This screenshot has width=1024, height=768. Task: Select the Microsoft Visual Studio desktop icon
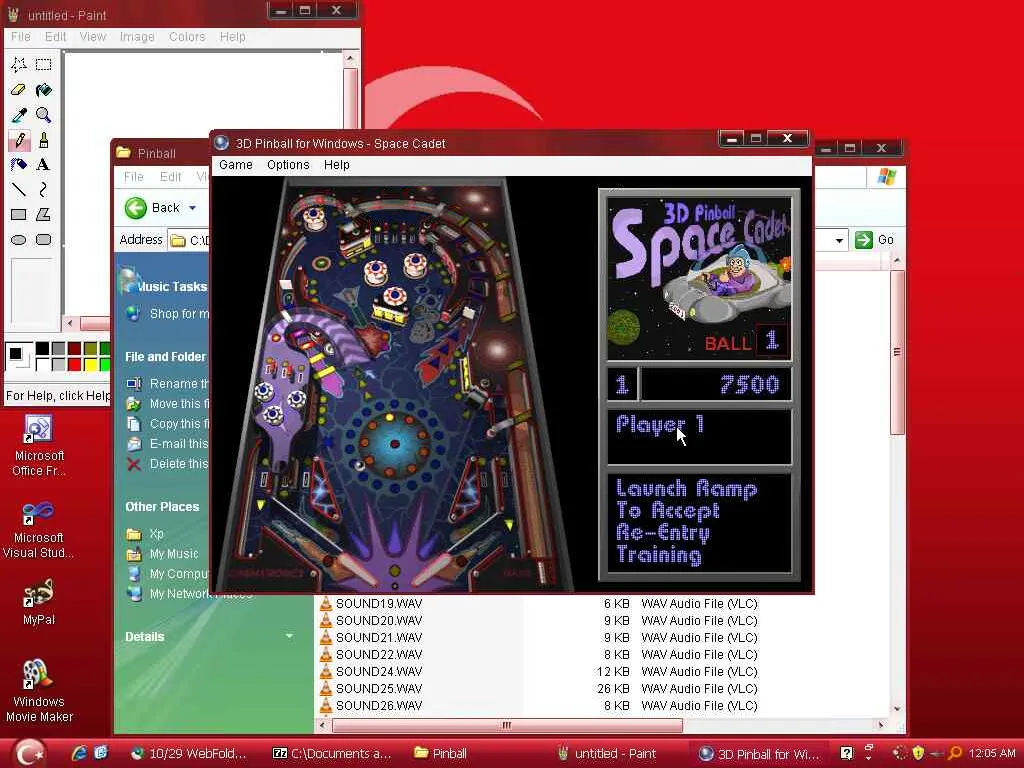[39, 530]
